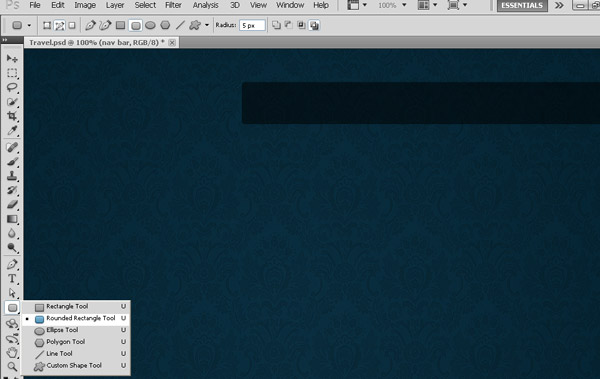Toggle Intersect path areas option
Viewport: 600px width, 379px height.
[x=302, y=25]
